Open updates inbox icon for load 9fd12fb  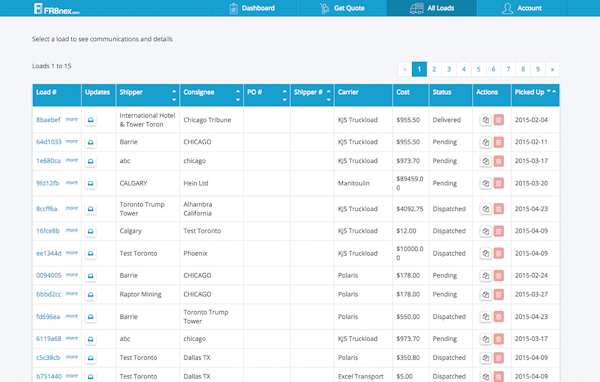[x=90, y=183]
